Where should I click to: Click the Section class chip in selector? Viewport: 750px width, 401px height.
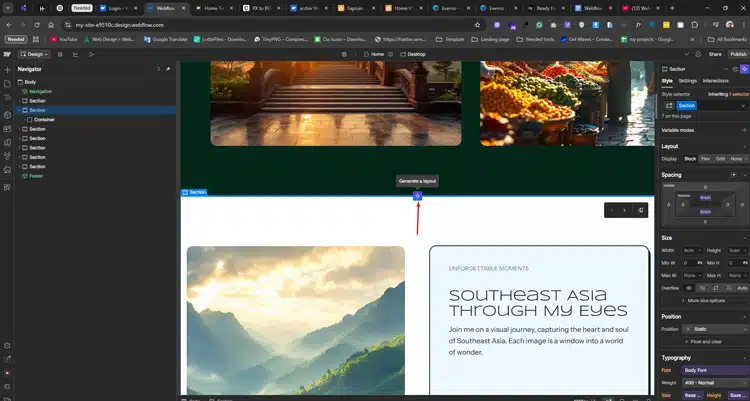686,105
